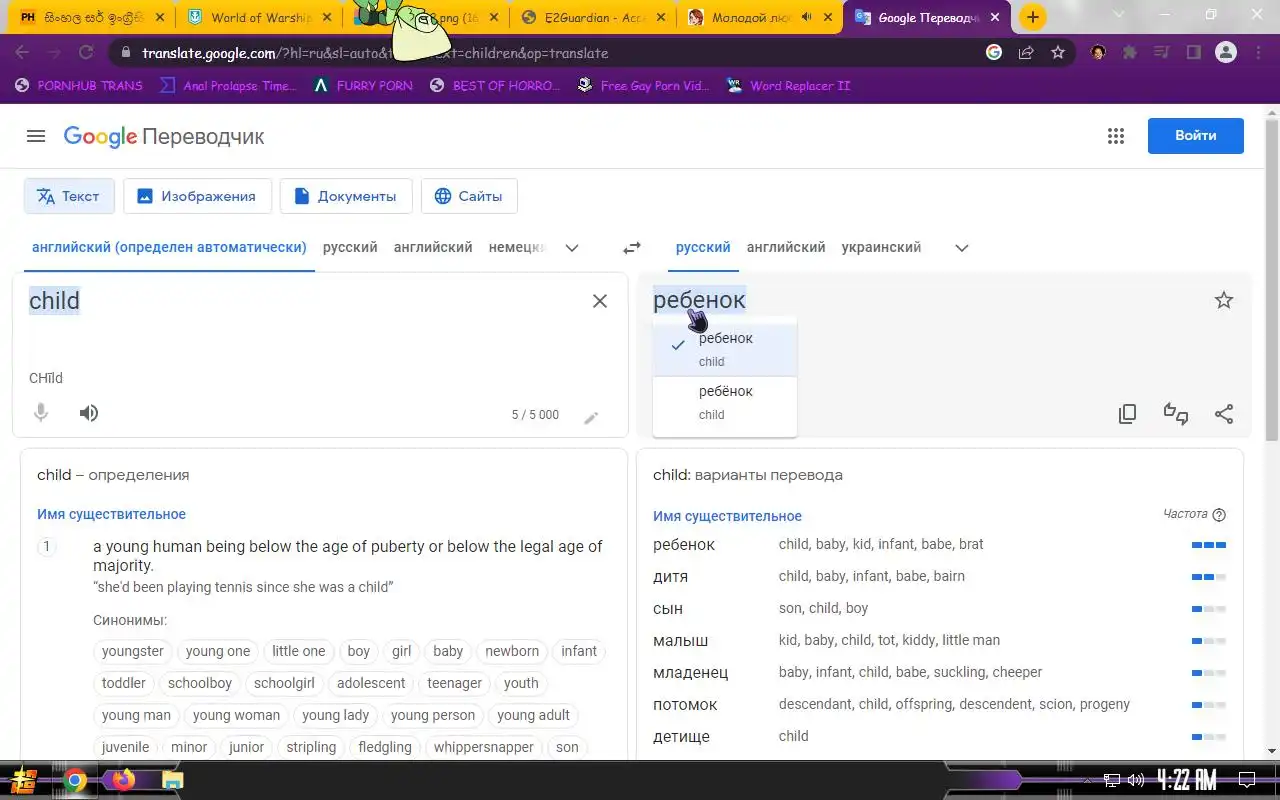Copy the translation to clipboard
This screenshot has width=1280, height=800.
click(x=1127, y=414)
